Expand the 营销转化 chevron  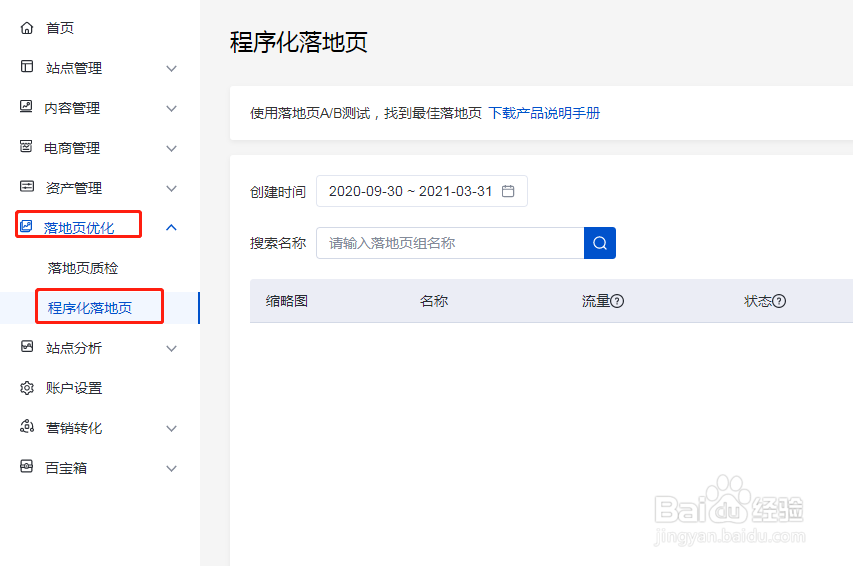(x=171, y=428)
